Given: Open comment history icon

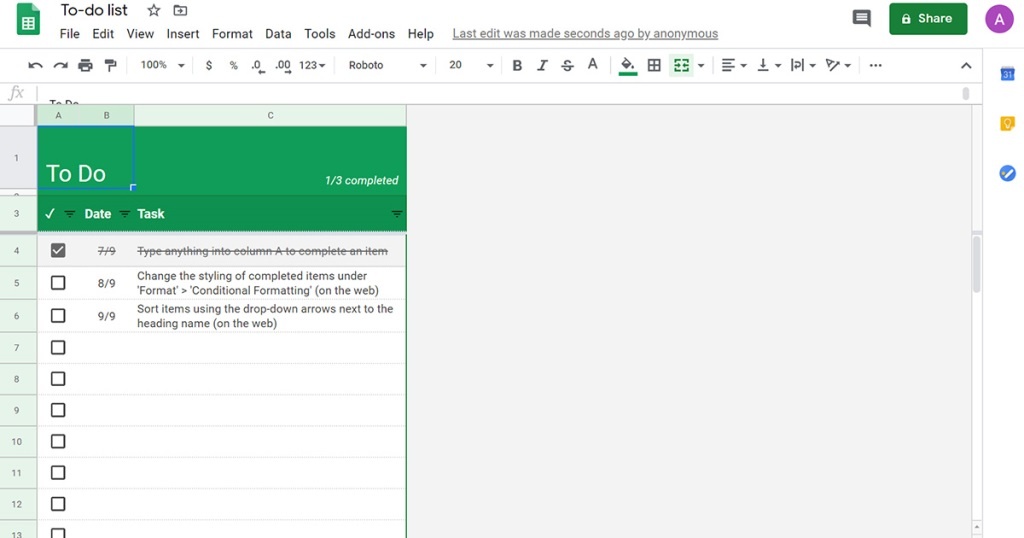Looking at the screenshot, I should click(860, 18).
